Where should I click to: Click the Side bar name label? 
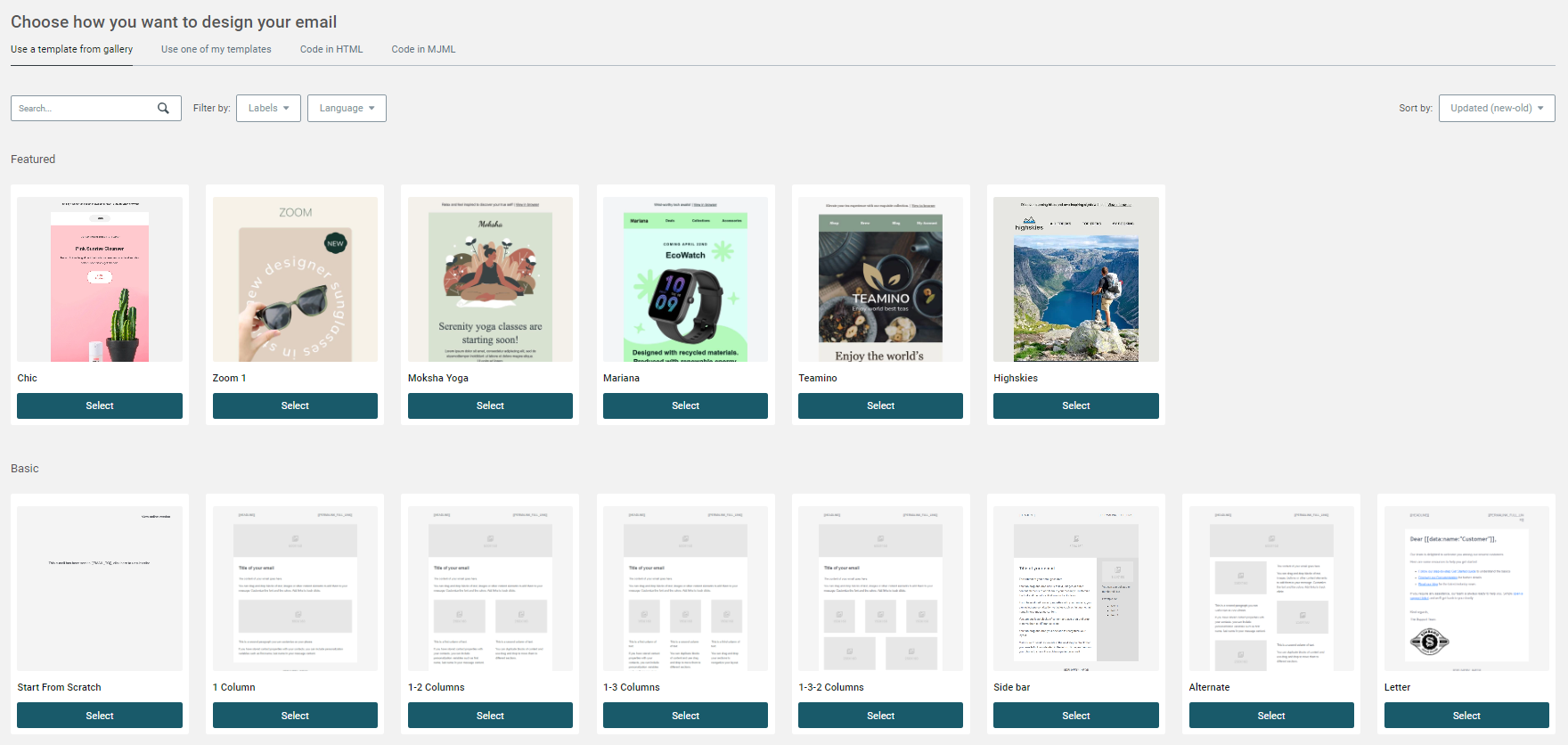click(1012, 687)
